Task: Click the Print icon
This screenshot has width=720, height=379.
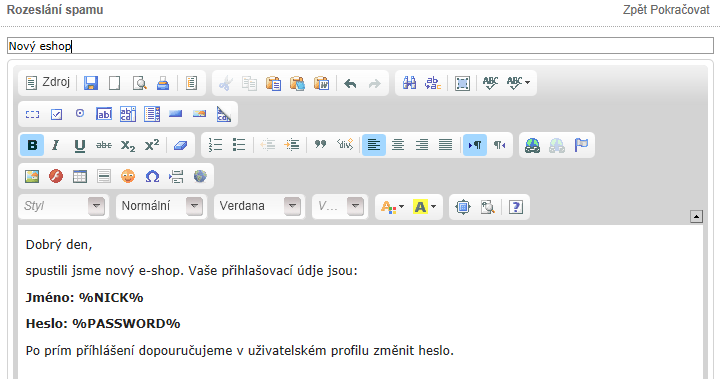Action: click(x=163, y=83)
